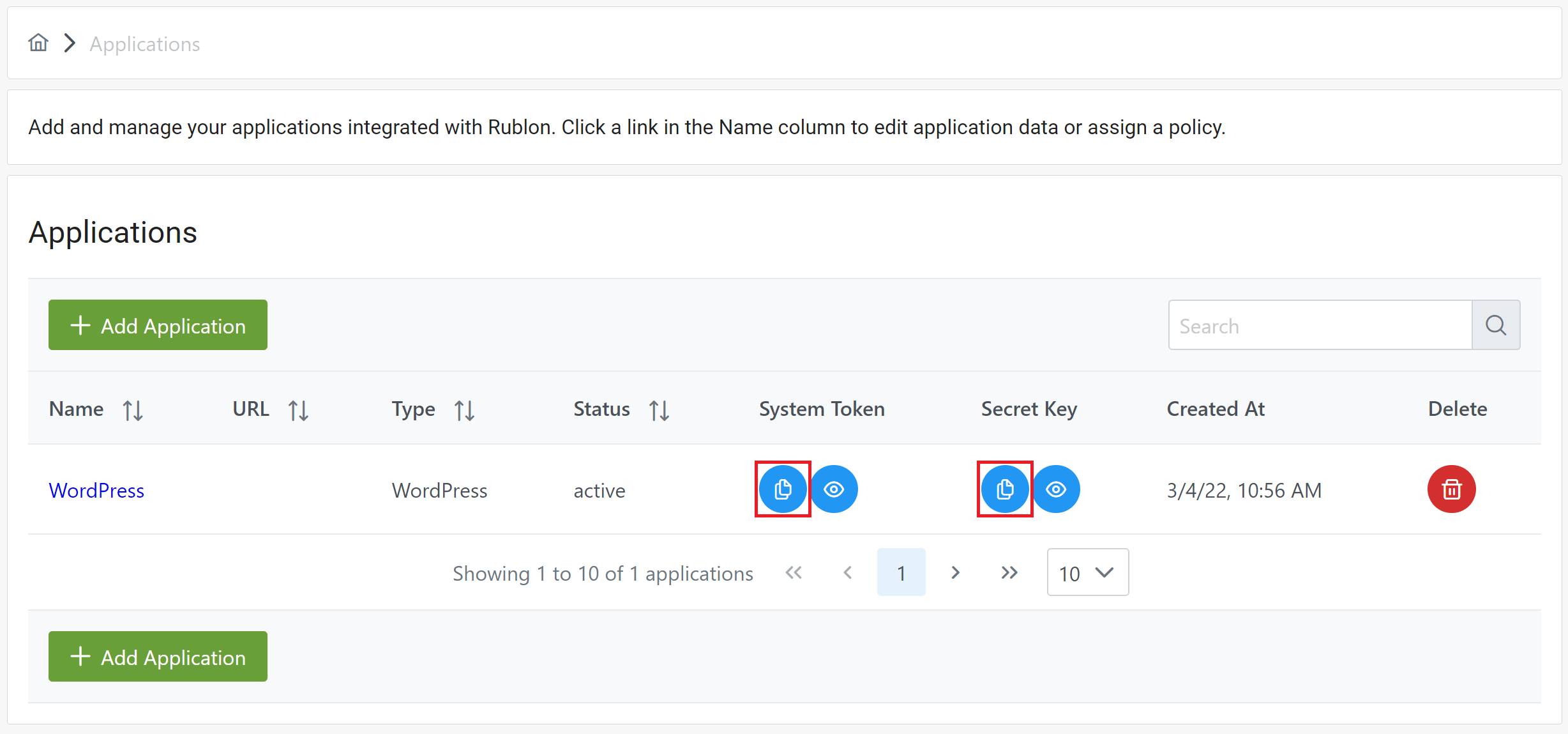Show the Secret Key value
1568x734 pixels.
[x=1056, y=489]
